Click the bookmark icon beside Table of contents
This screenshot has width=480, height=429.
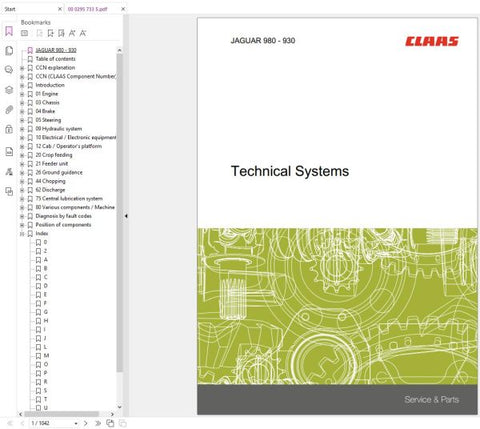coord(30,59)
